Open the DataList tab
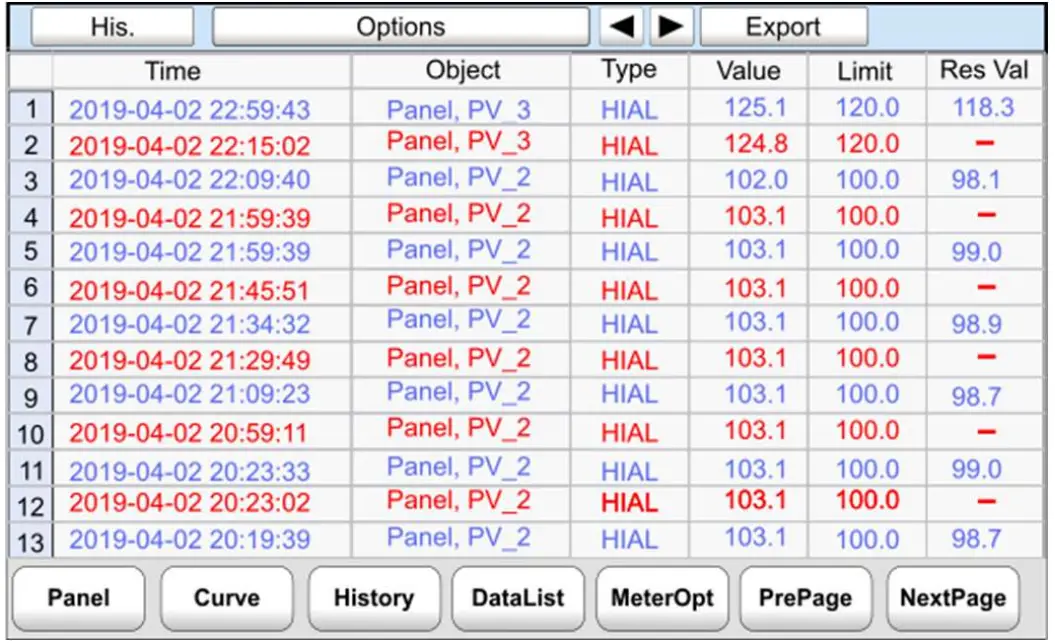 click(x=518, y=598)
